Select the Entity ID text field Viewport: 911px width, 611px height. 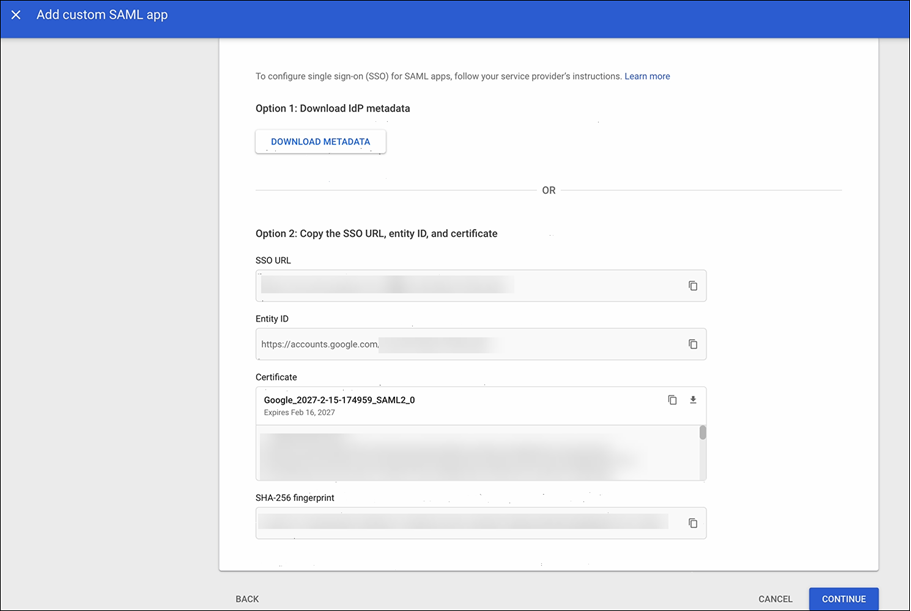click(460, 343)
